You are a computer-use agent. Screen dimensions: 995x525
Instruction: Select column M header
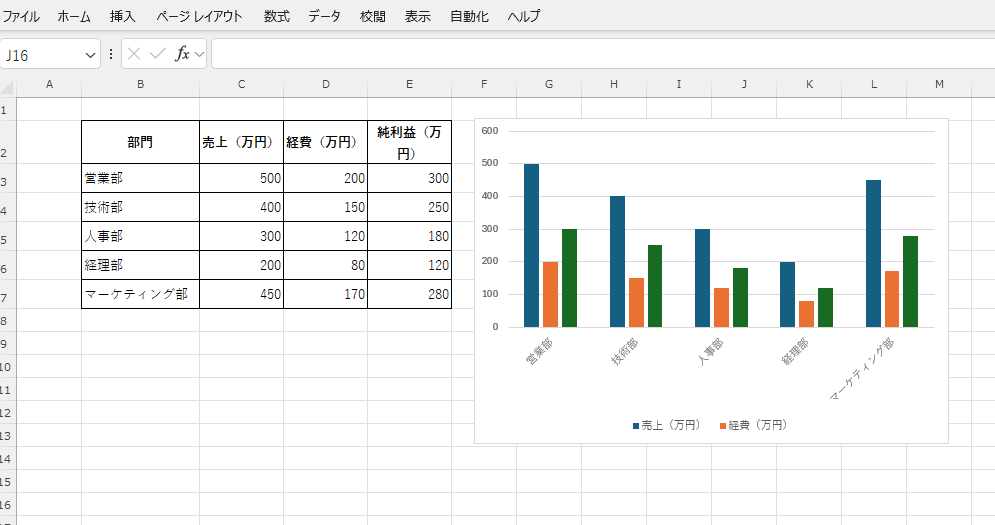[x=939, y=84]
